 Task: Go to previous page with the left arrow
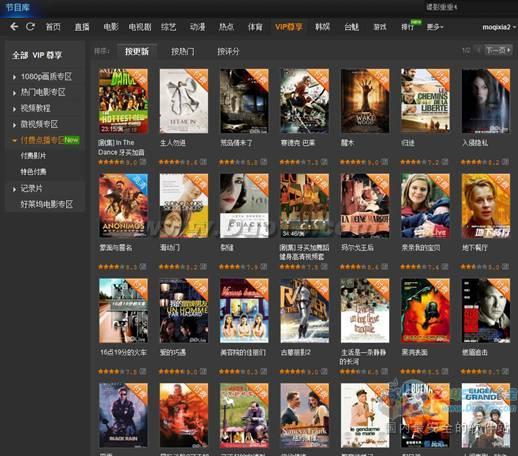pos(479,50)
